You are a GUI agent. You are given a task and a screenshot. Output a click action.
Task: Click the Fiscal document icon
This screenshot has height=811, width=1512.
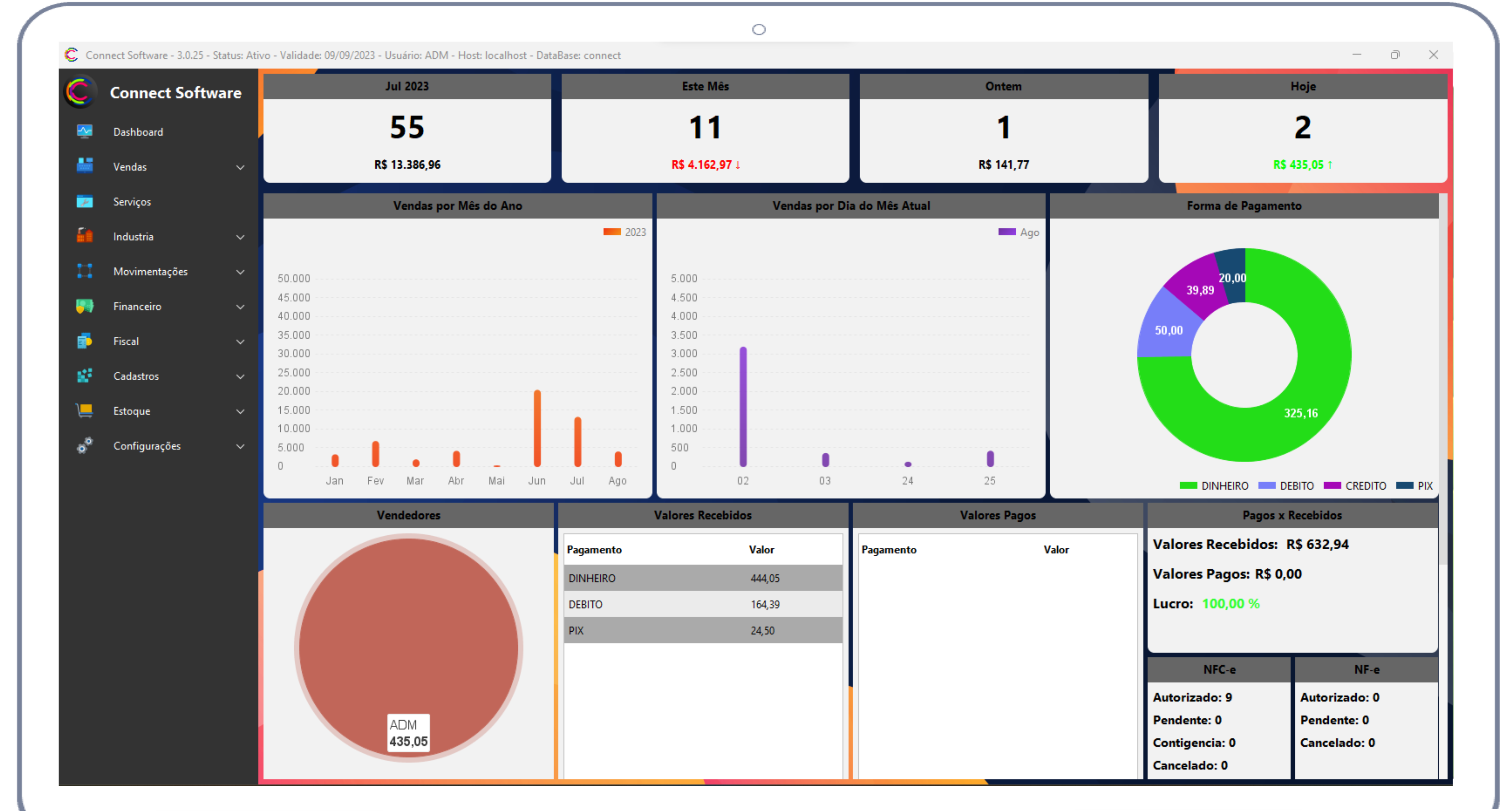click(85, 341)
